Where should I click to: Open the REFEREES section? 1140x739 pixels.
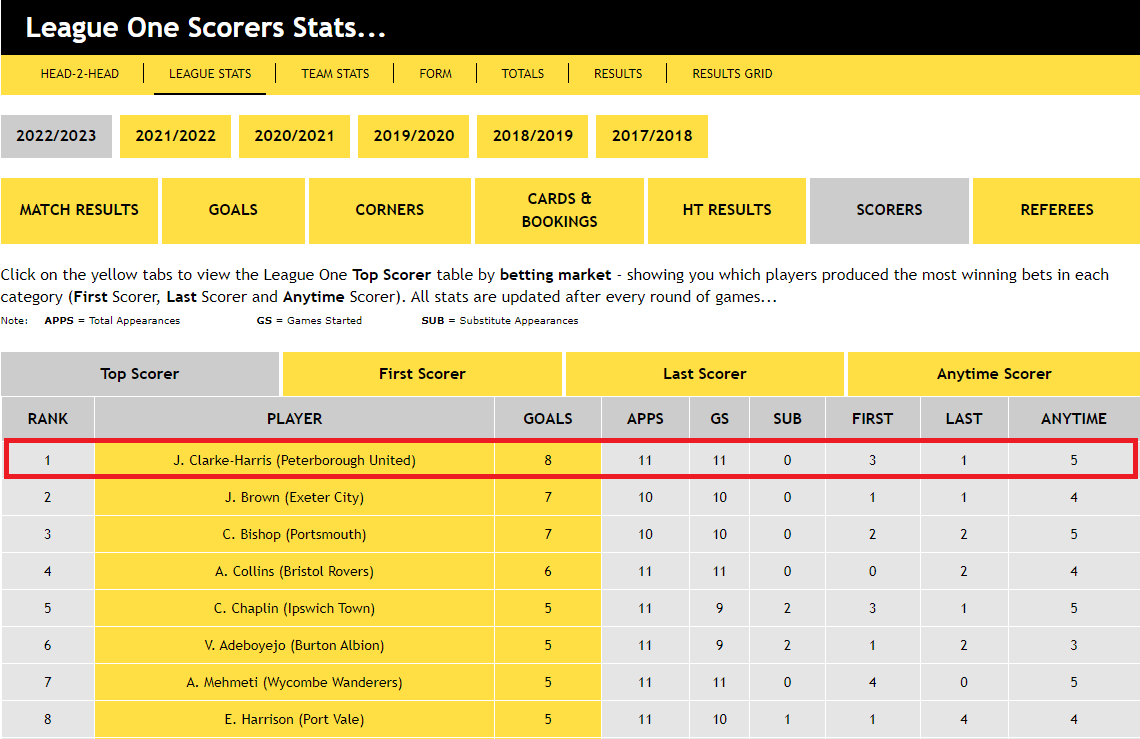pyautogui.click(x=1056, y=210)
